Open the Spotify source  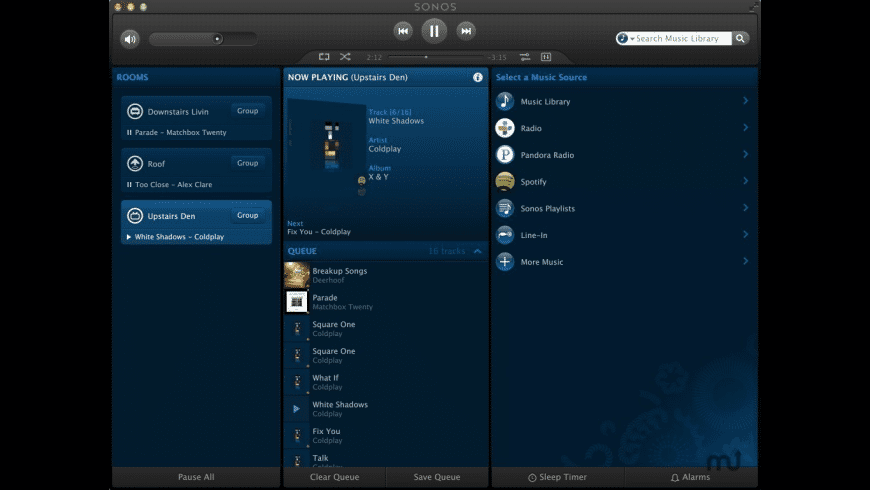(x=625, y=181)
